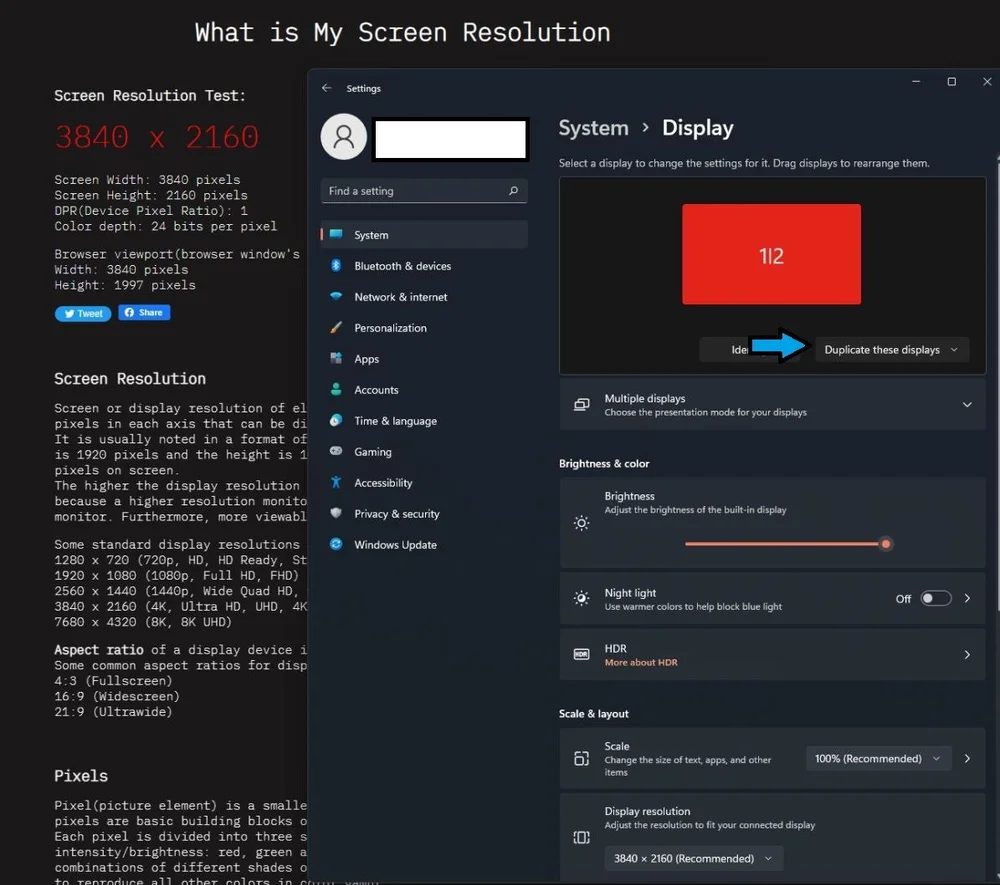
Task: Click the Display resolution icon
Action: [582, 837]
